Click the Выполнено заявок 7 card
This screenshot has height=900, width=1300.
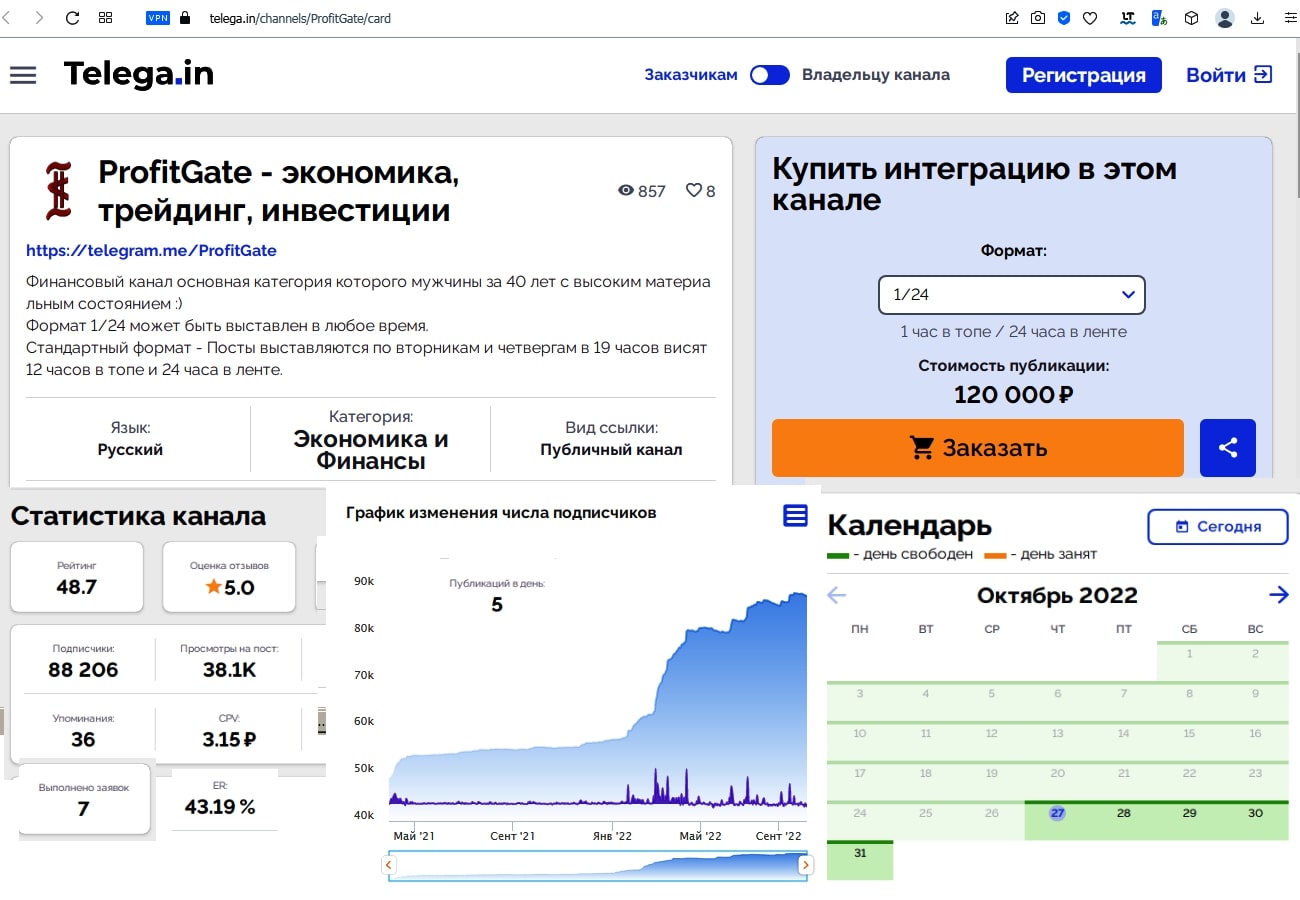point(84,799)
